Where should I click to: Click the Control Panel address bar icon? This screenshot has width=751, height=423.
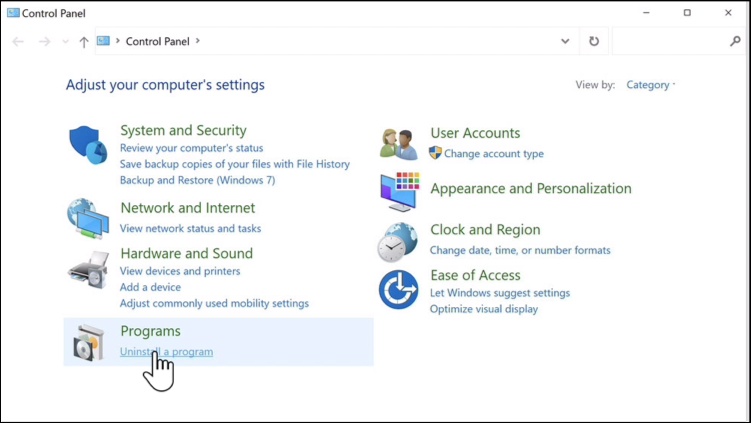pyautogui.click(x=103, y=41)
